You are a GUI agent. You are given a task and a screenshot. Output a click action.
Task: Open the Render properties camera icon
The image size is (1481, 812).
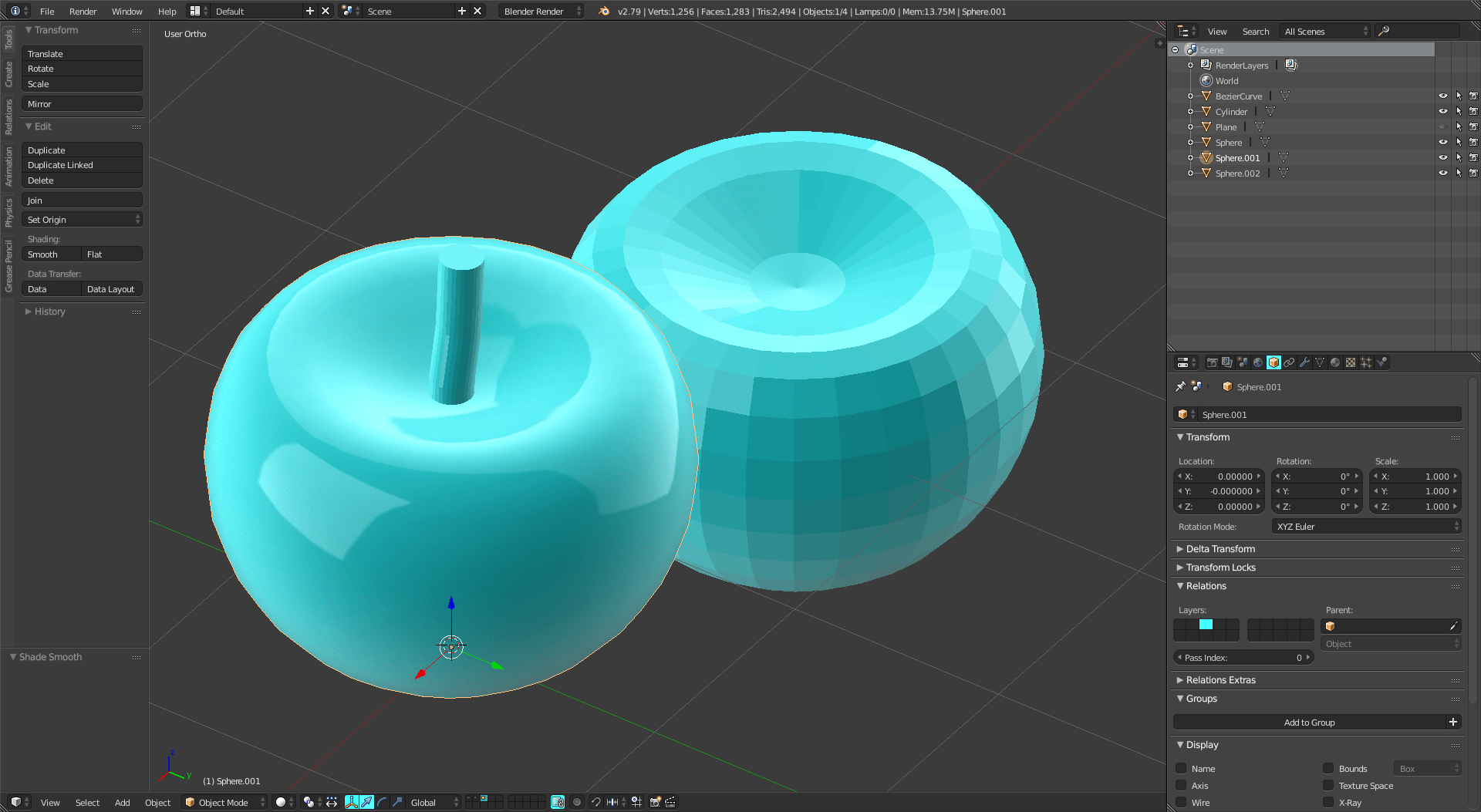tap(1212, 362)
